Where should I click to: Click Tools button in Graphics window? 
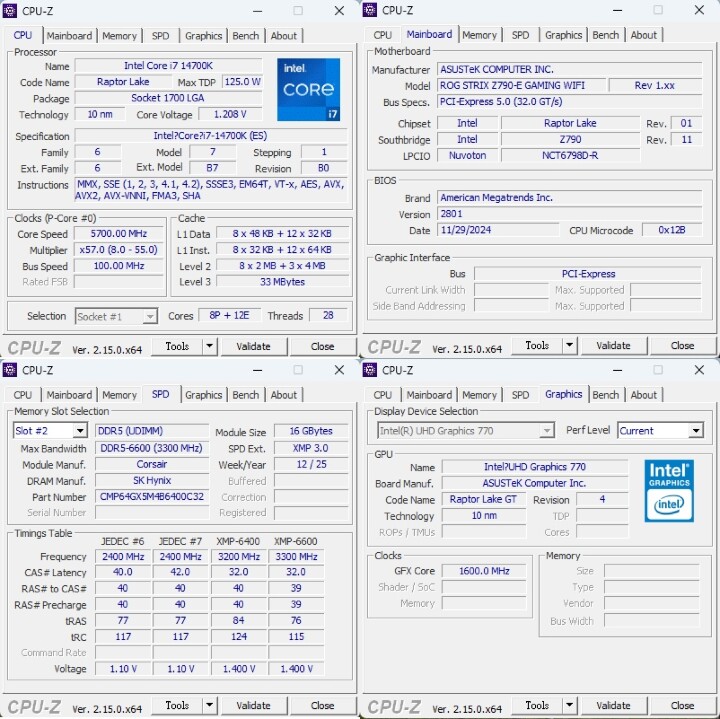click(537, 705)
